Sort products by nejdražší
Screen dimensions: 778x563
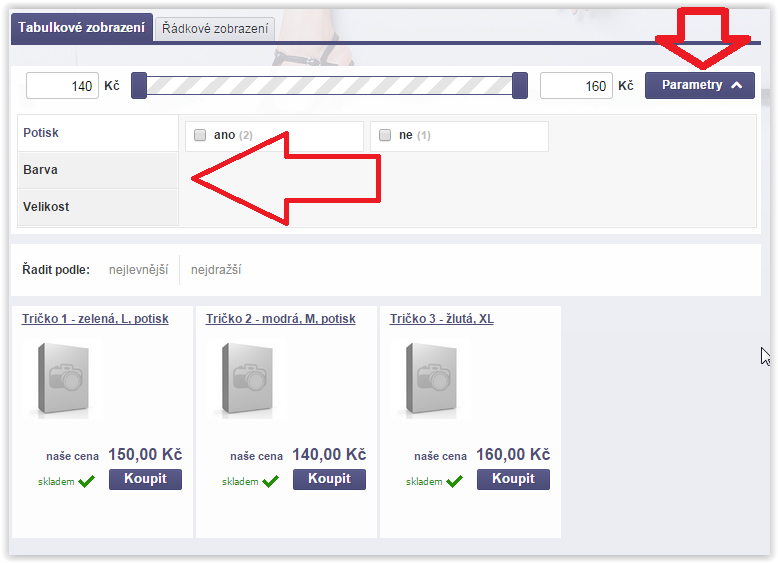pos(216,270)
